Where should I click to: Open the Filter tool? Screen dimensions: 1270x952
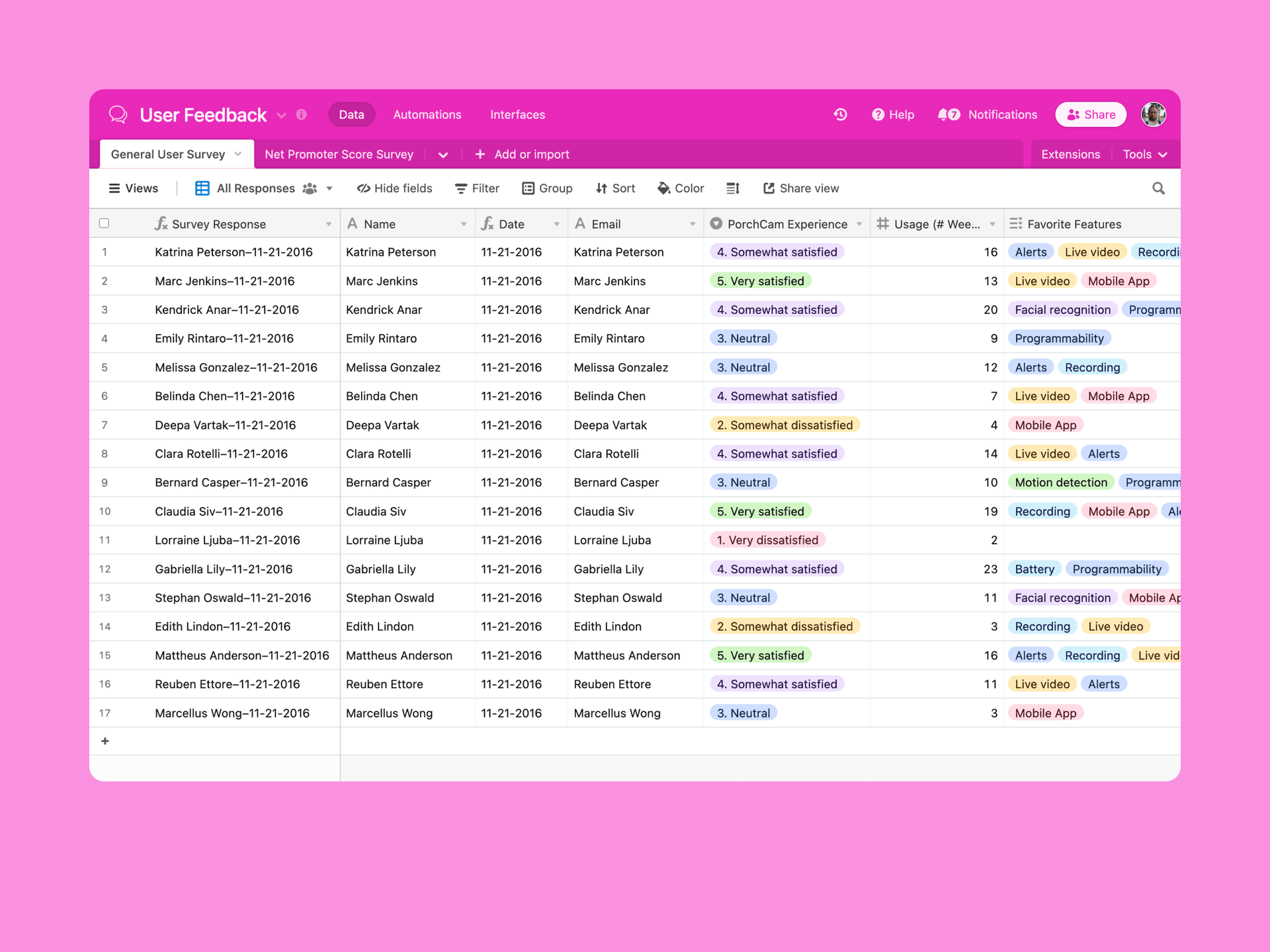[477, 188]
